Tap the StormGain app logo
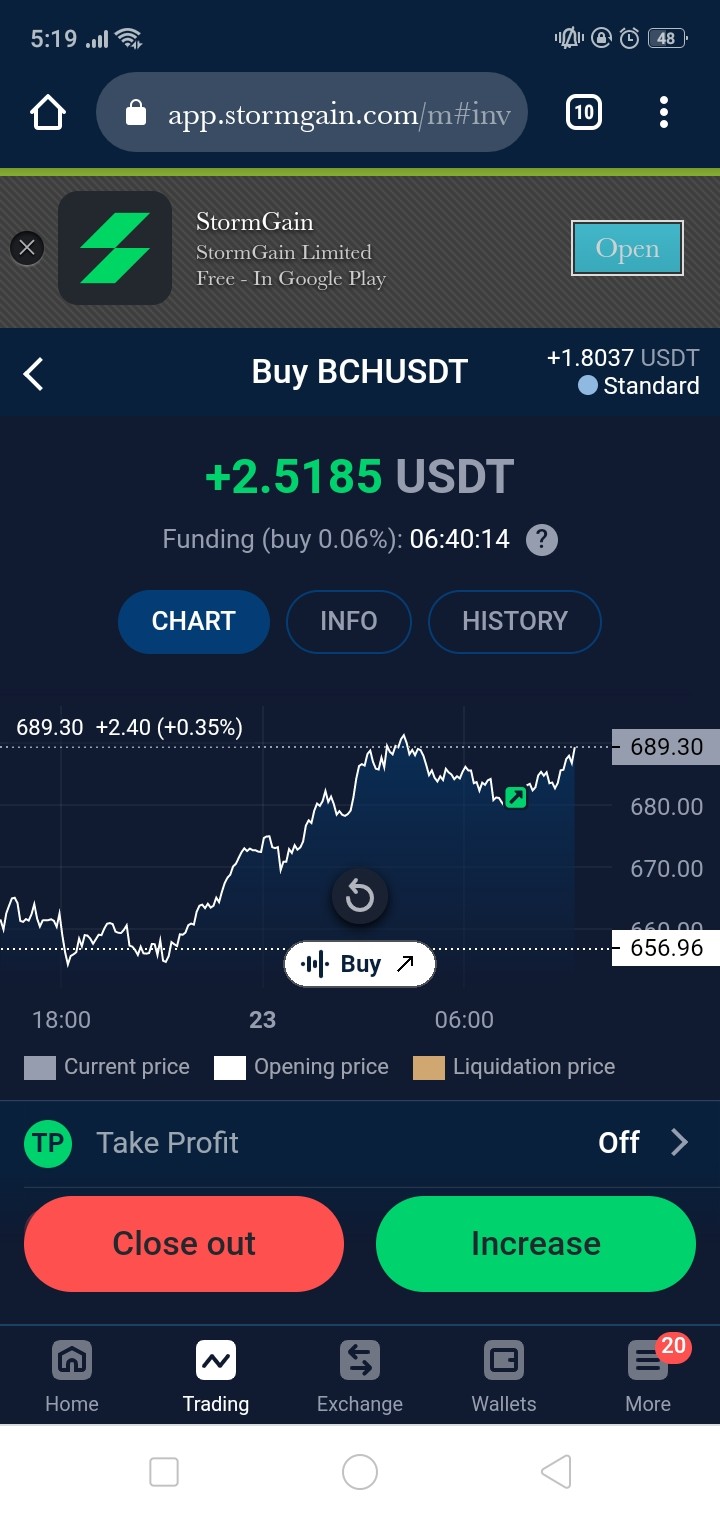The image size is (720, 1520). [115, 248]
